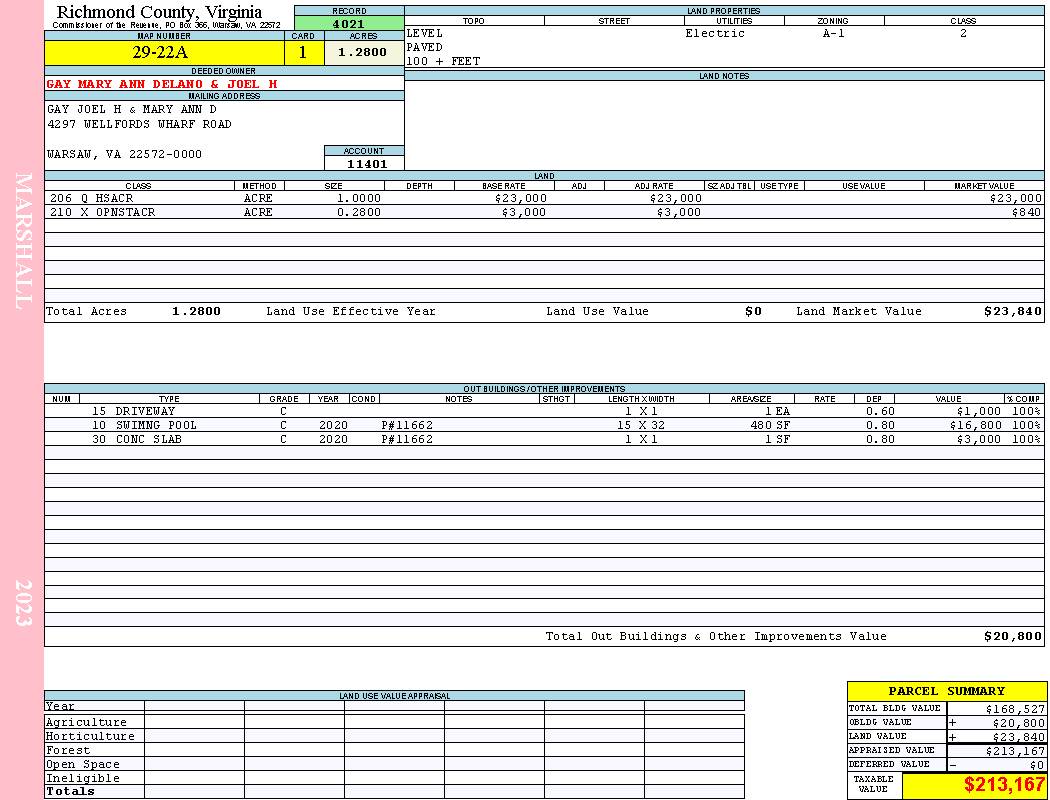Click Horticulture row label

[x=90, y=736]
